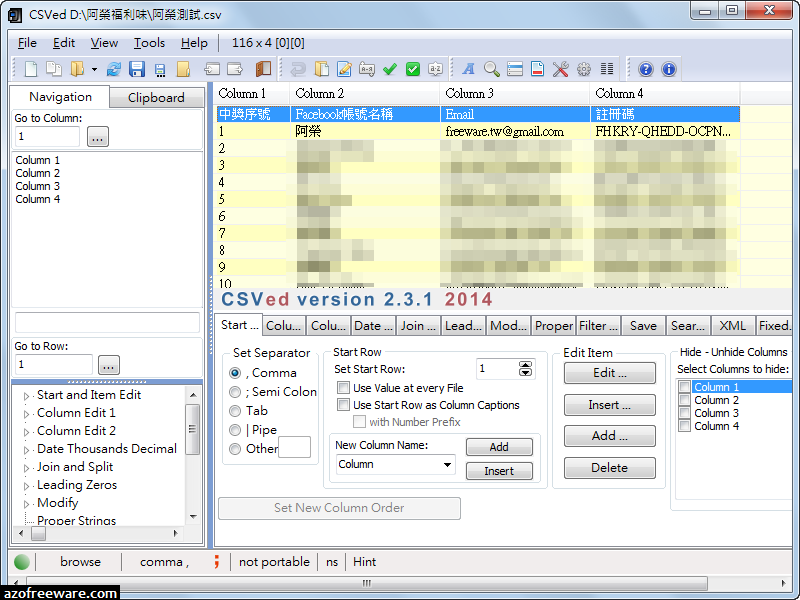Open the New Column Name combo box

click(395, 464)
